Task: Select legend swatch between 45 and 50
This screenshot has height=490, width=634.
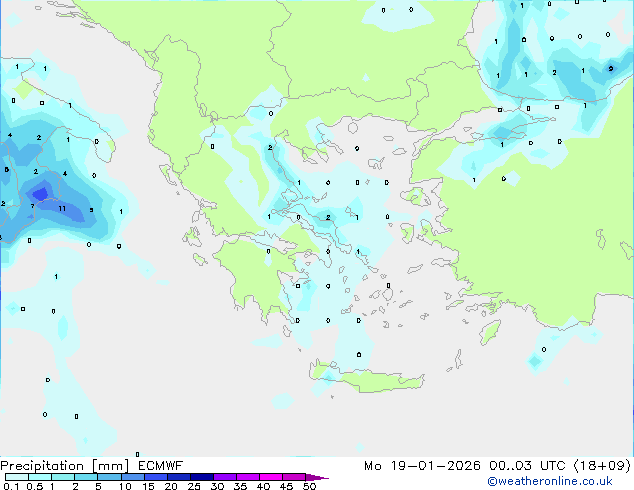Action: pos(294,477)
